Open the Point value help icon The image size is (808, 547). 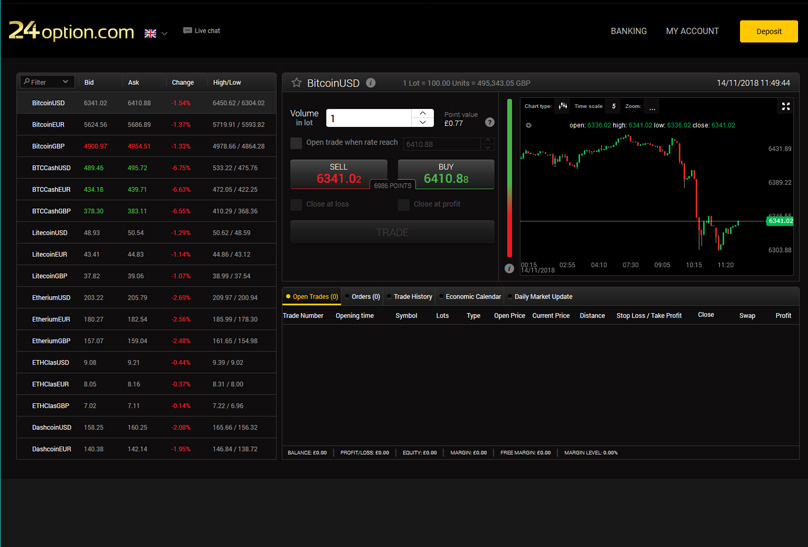pyautogui.click(x=490, y=122)
